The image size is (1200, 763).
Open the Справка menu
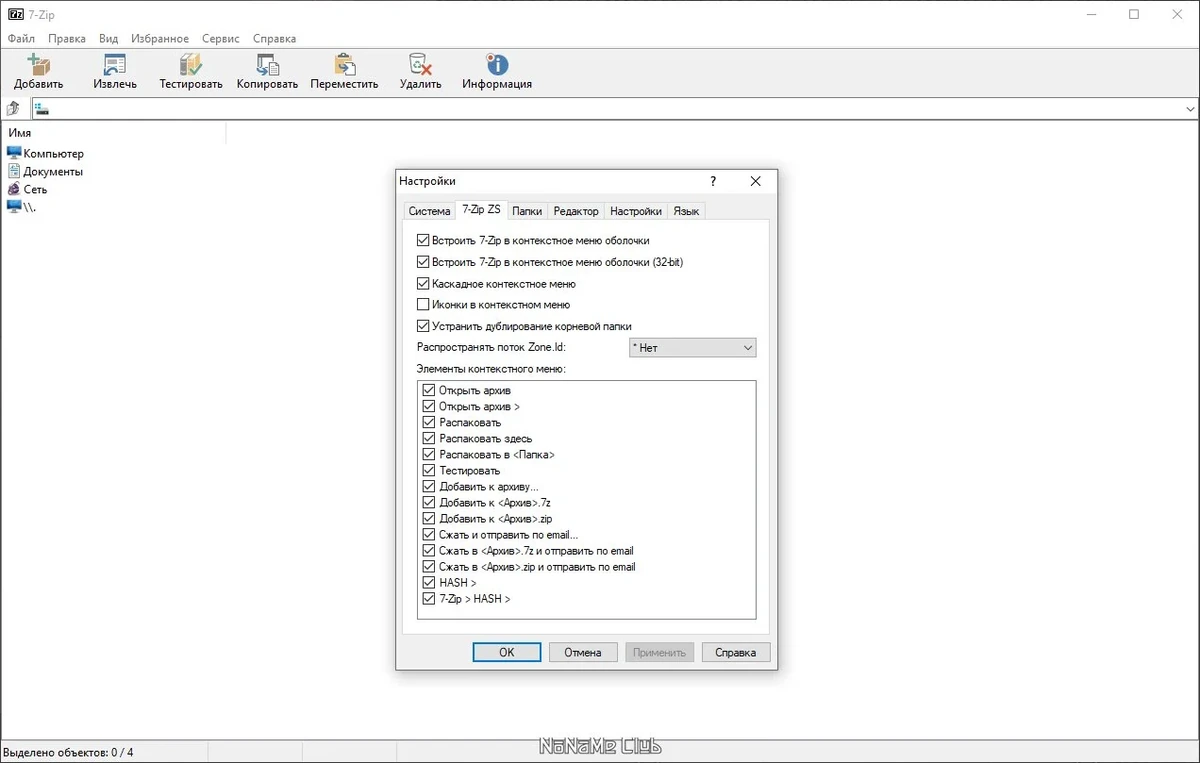(x=275, y=39)
